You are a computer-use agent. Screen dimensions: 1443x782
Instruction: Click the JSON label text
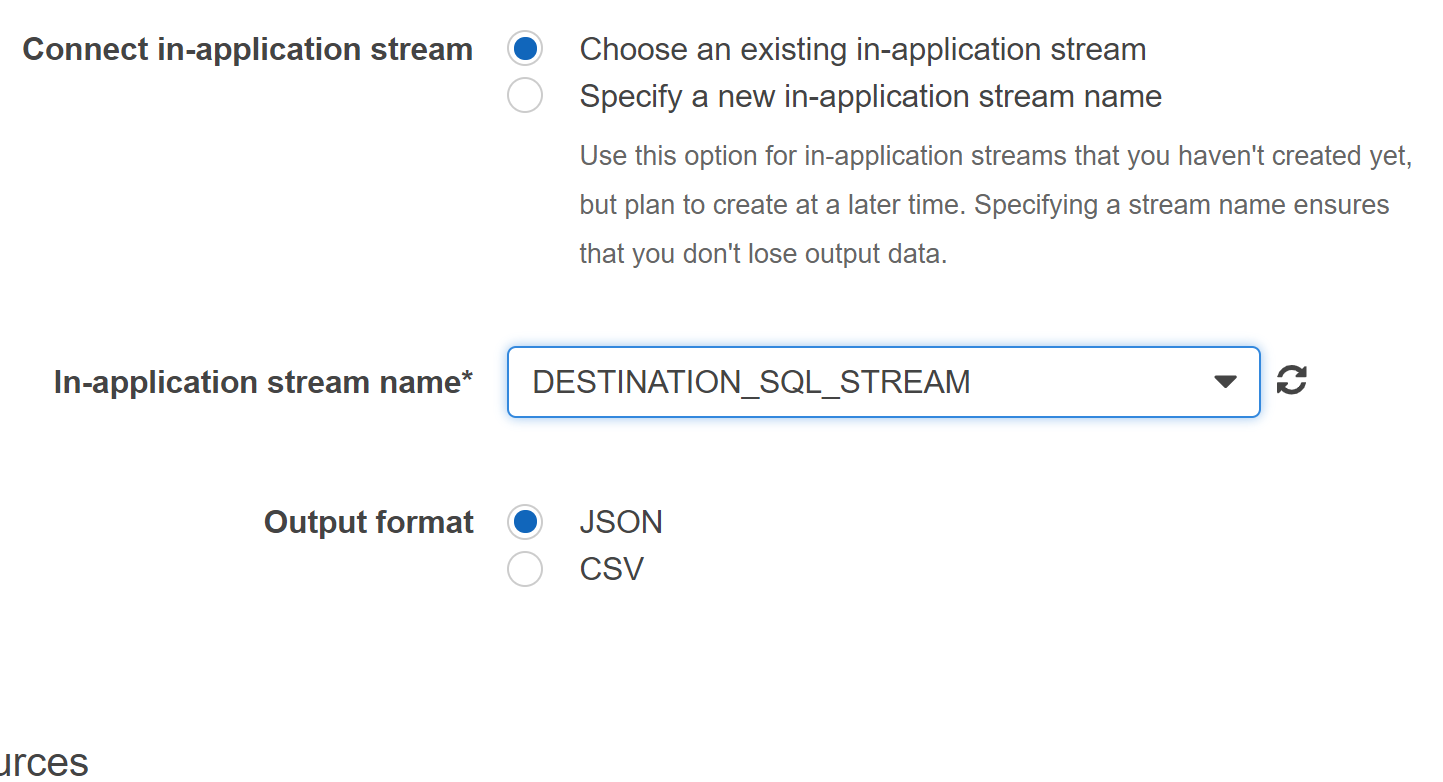click(621, 522)
